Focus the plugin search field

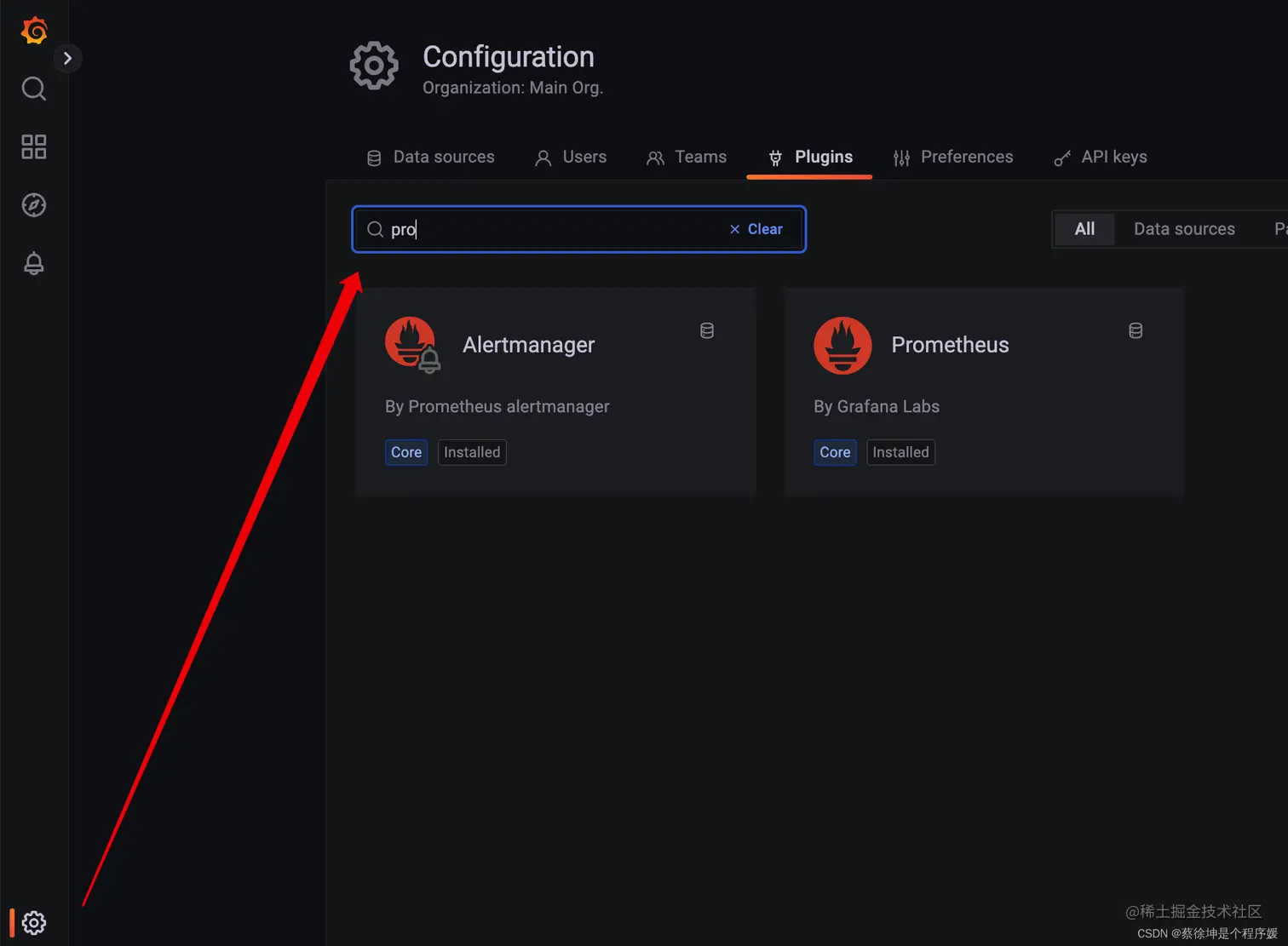578,229
